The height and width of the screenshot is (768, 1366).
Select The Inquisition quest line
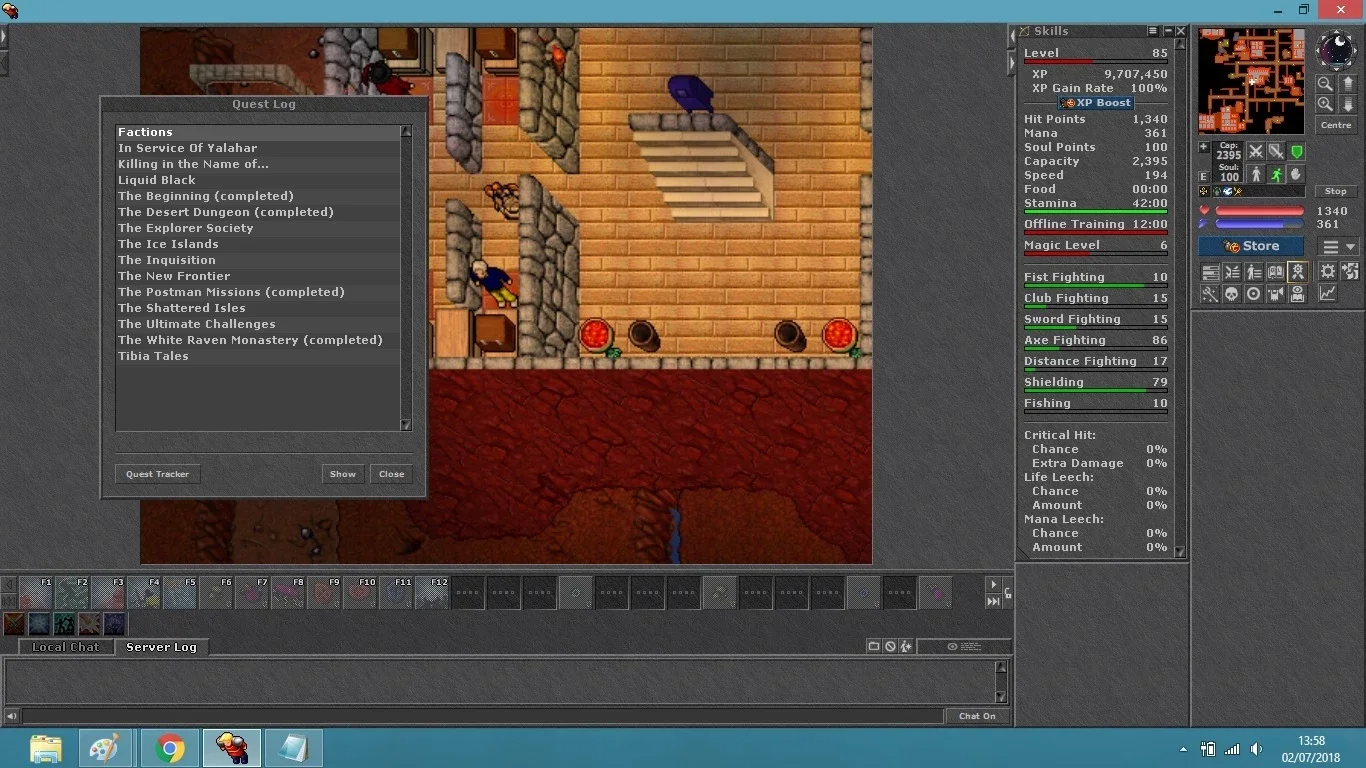[258, 260]
